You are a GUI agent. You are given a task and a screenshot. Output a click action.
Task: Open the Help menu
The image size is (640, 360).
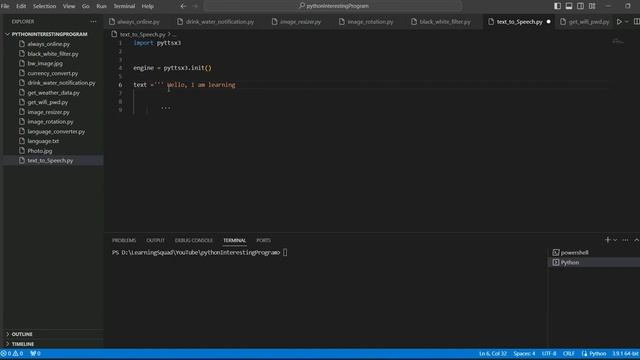coord(147,6)
